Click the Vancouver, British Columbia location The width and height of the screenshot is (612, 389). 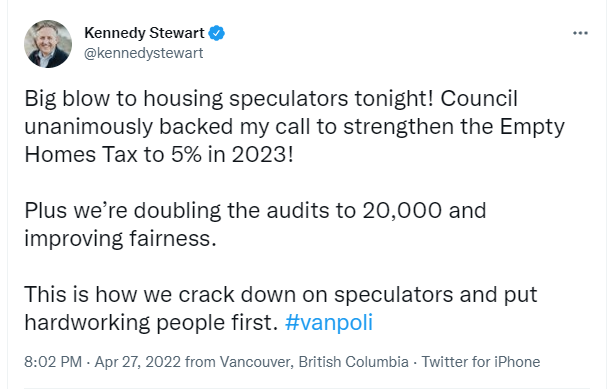(x=314, y=362)
